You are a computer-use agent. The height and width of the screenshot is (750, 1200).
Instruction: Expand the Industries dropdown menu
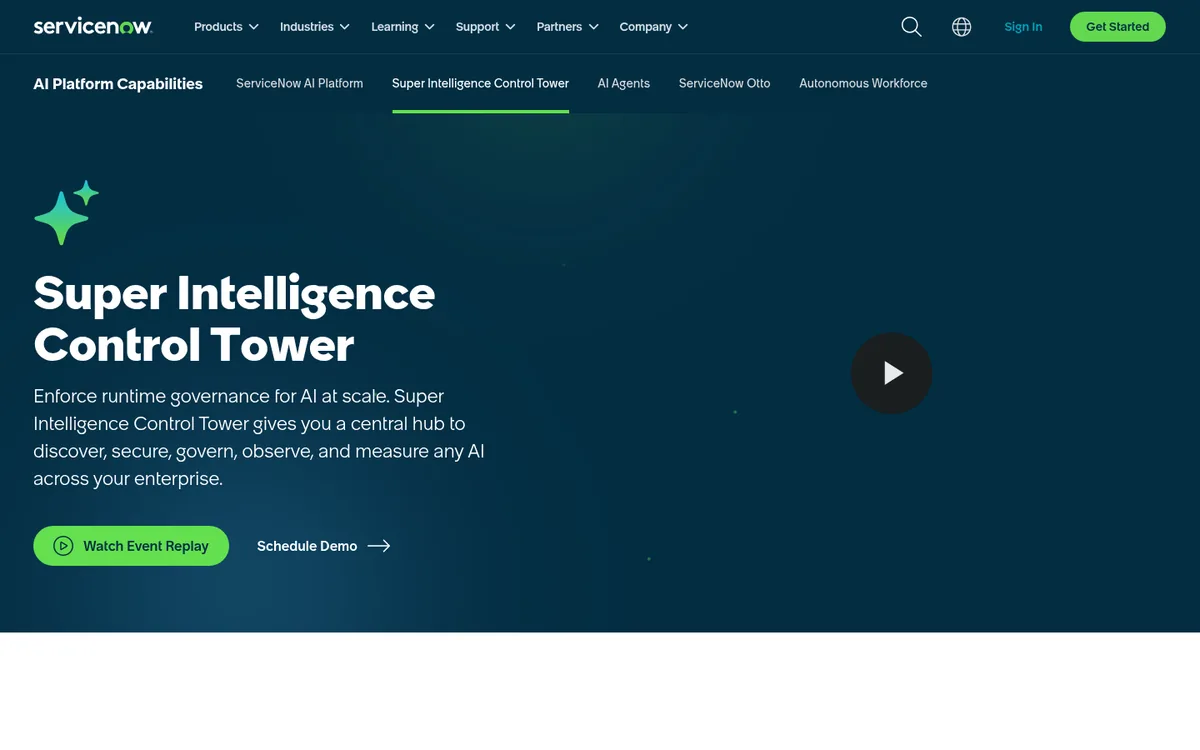pyautogui.click(x=315, y=27)
